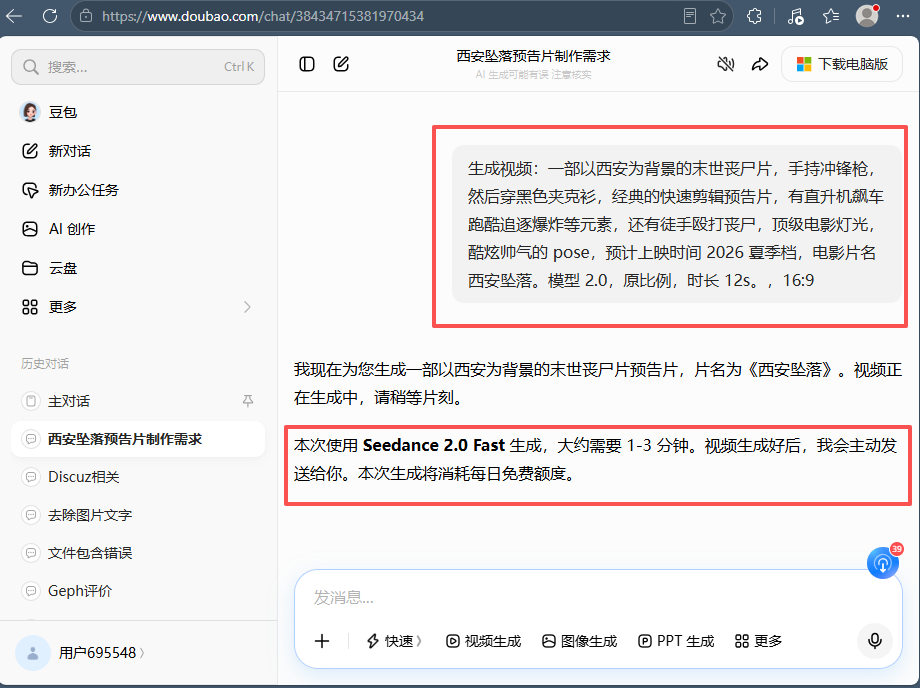Select 视频生成 skill
Screen dimensions: 920x688
click(x=483, y=641)
